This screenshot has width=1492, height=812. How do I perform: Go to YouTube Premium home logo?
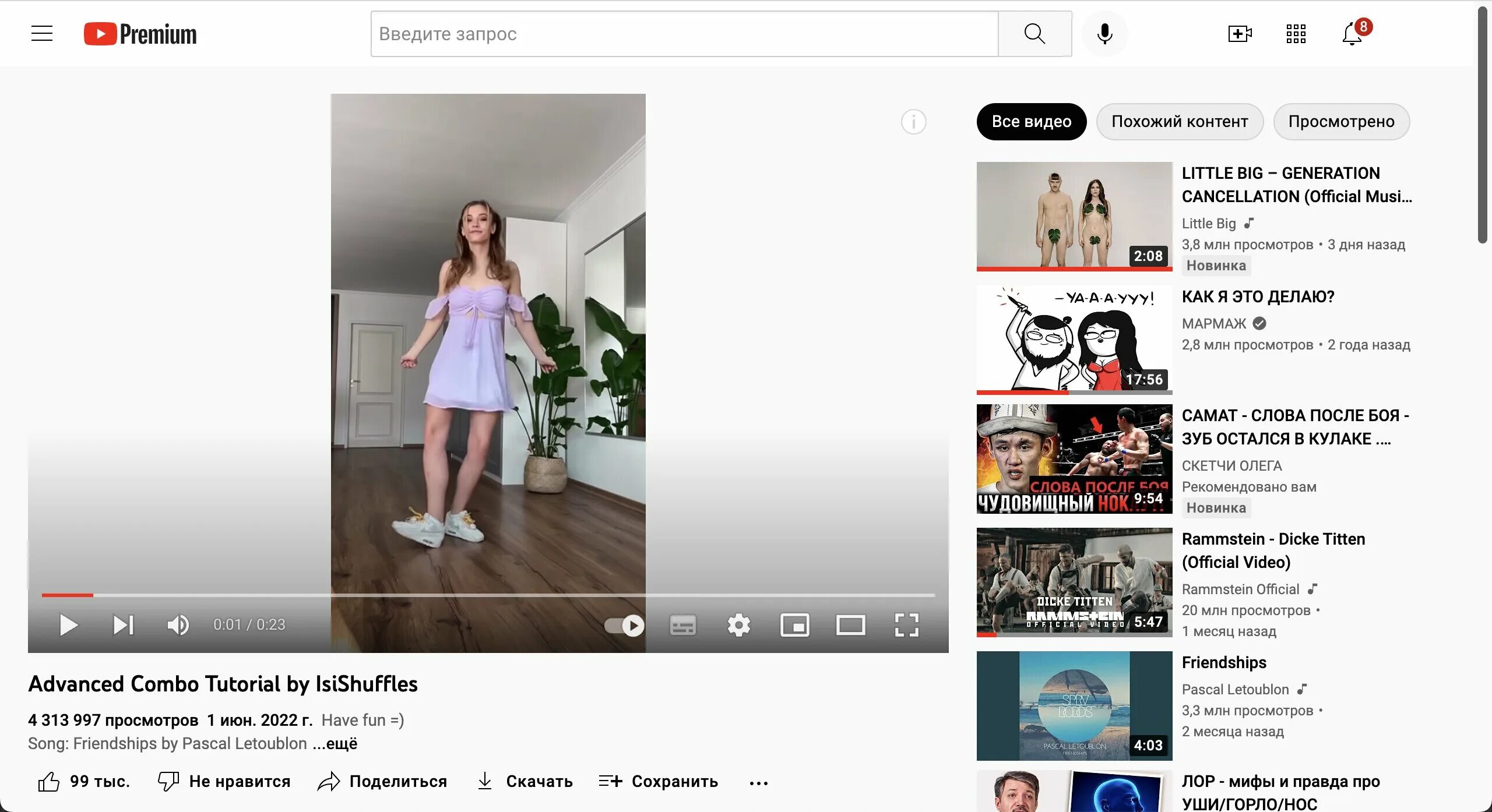point(140,34)
